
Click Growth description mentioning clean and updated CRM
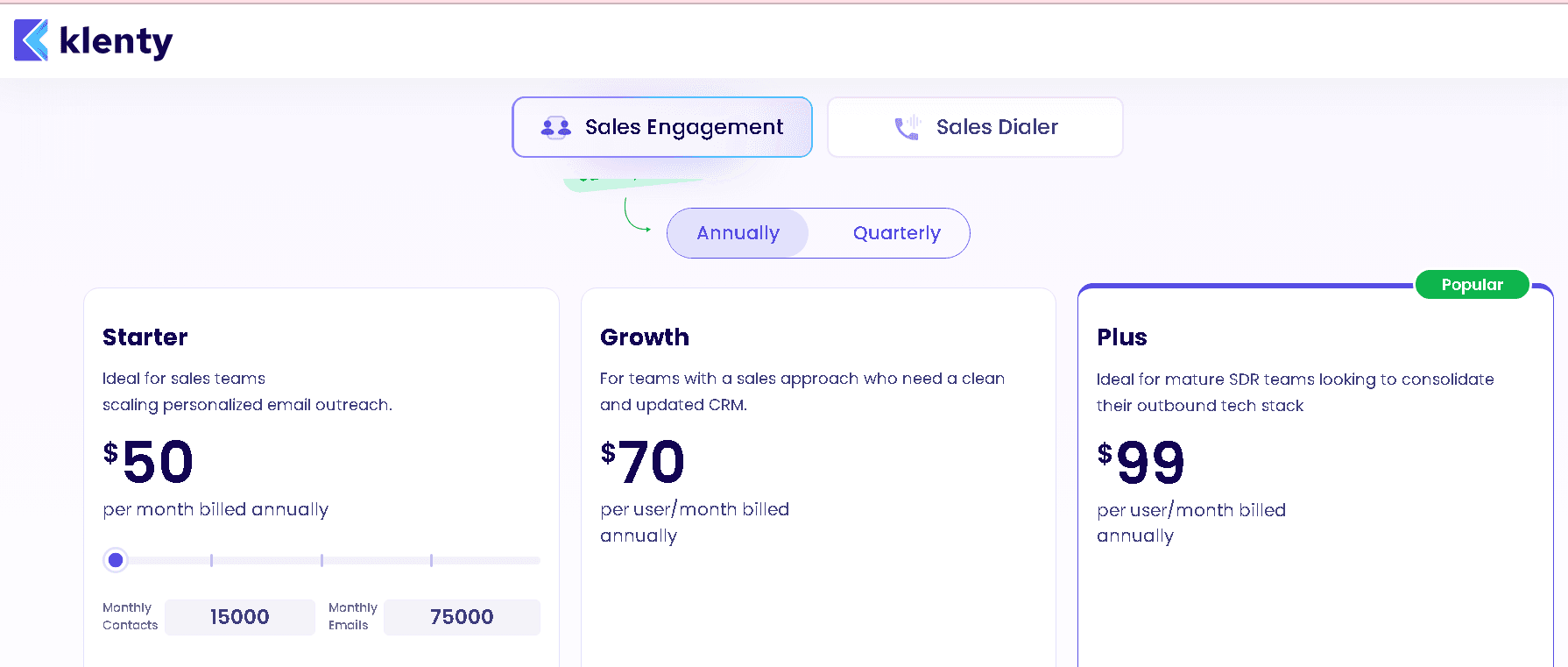click(x=802, y=392)
